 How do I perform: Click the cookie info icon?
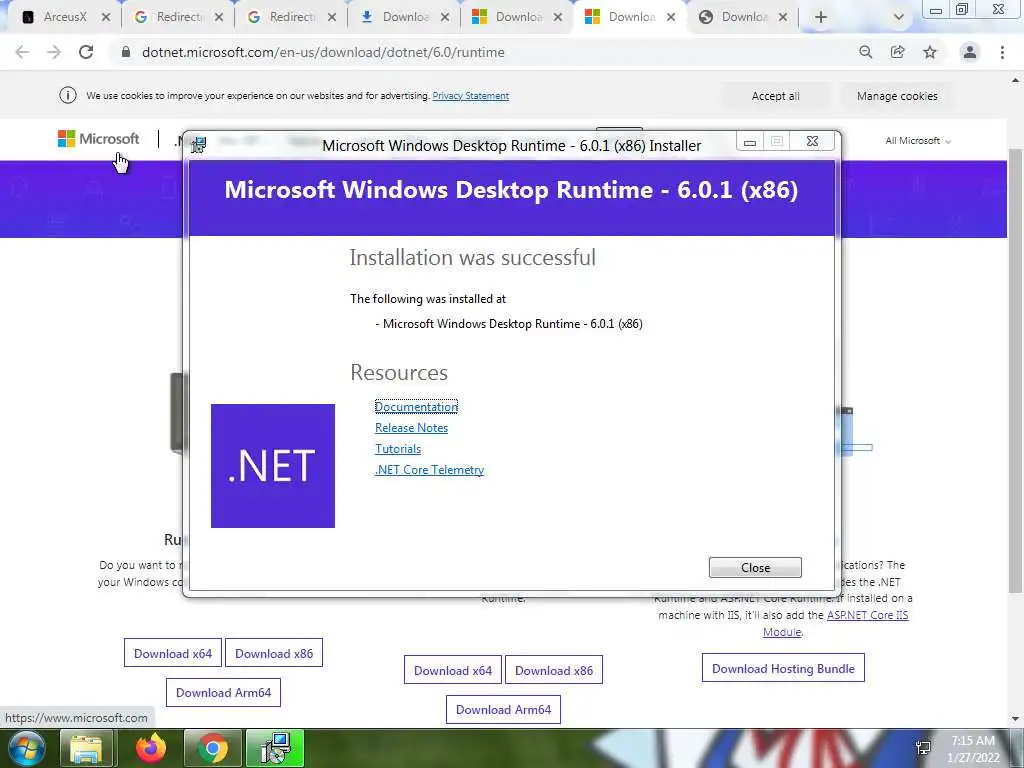pyautogui.click(x=67, y=95)
